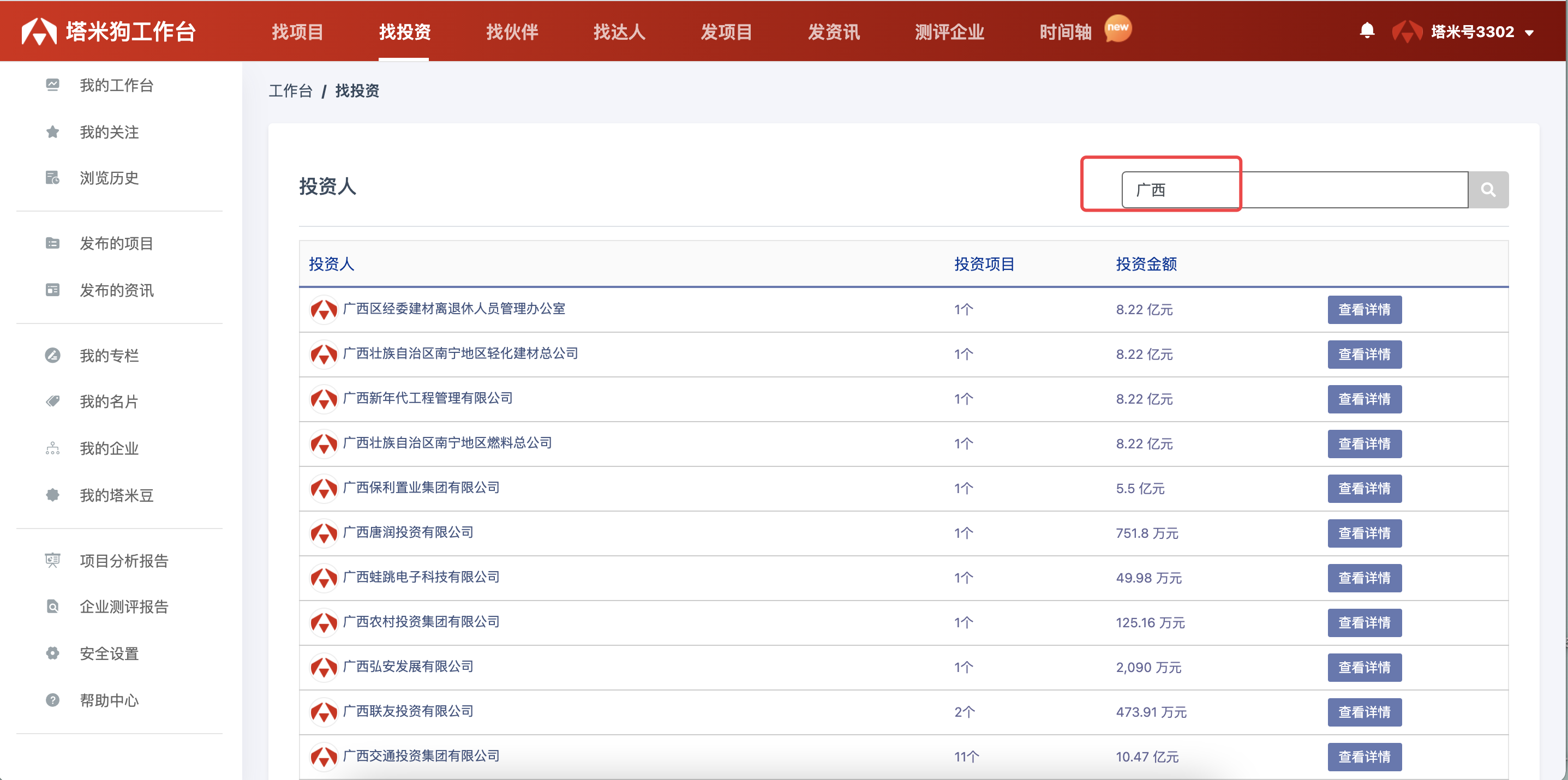Image resolution: width=1568 pixels, height=780 pixels.
Task: Click the 我的塔米豆 badge icon
Action: (x=52, y=495)
